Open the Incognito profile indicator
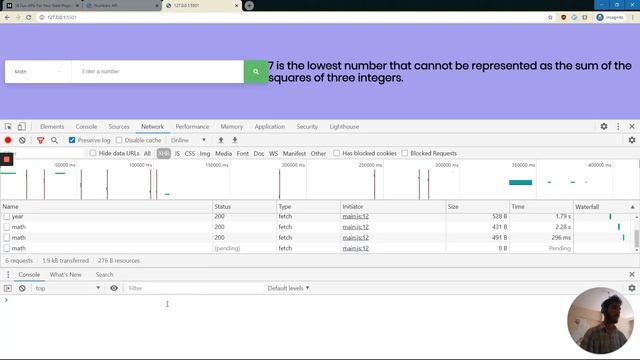 (x=610, y=17)
